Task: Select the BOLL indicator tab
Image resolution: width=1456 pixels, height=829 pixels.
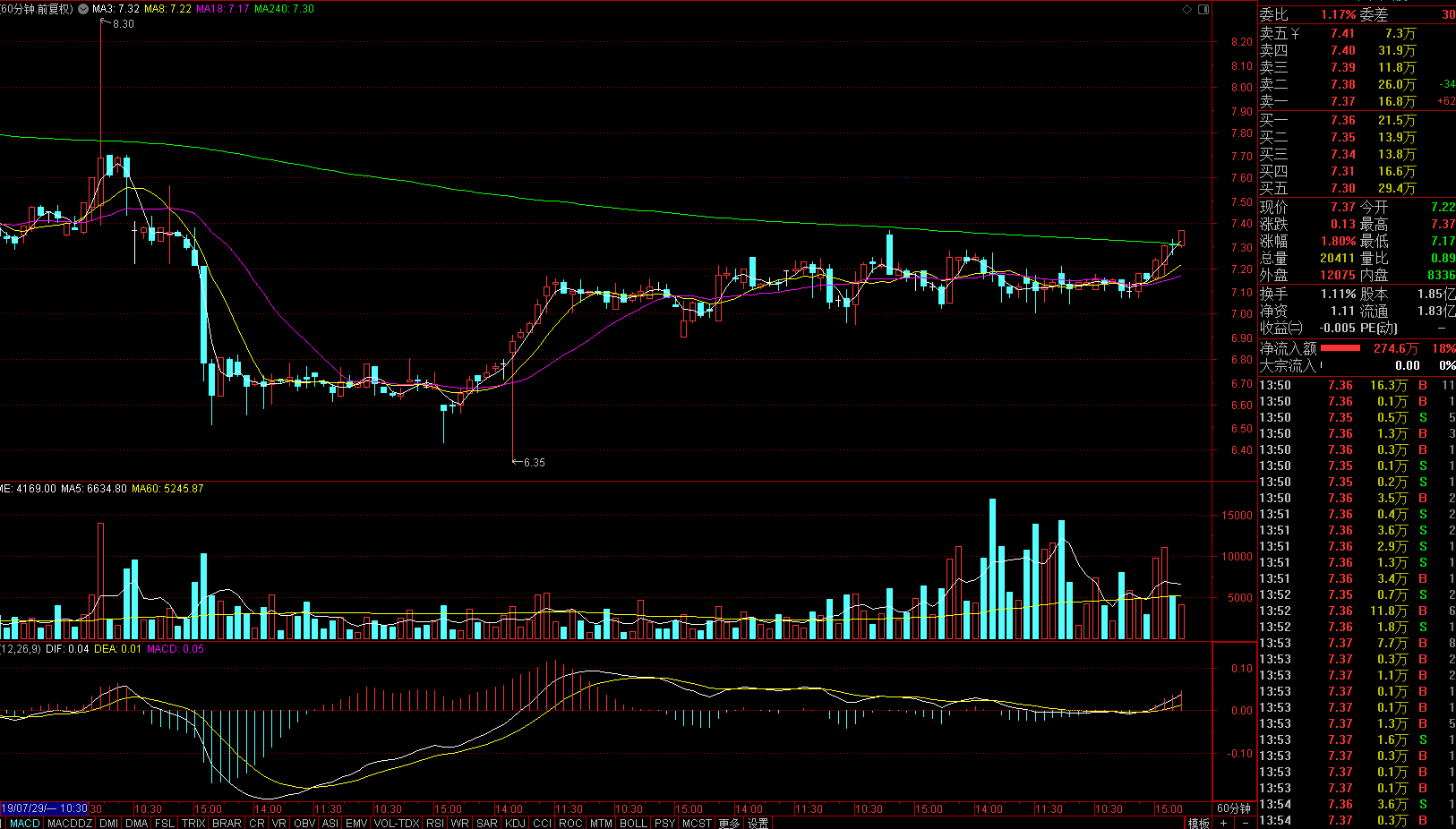Action: (x=633, y=823)
